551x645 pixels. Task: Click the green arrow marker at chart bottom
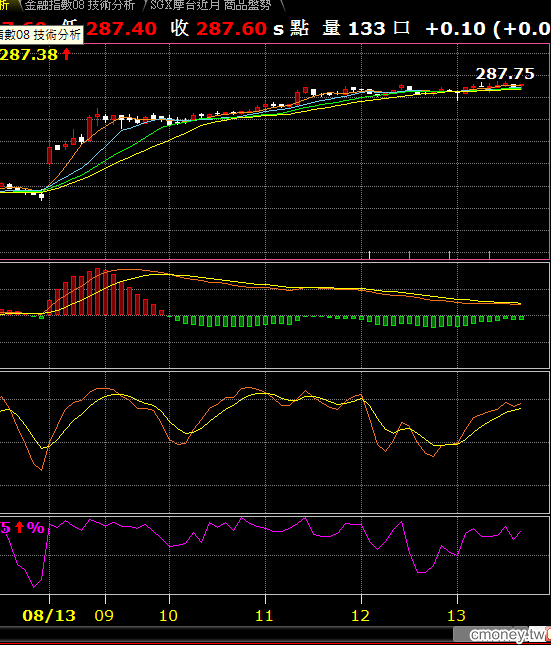point(409,255)
